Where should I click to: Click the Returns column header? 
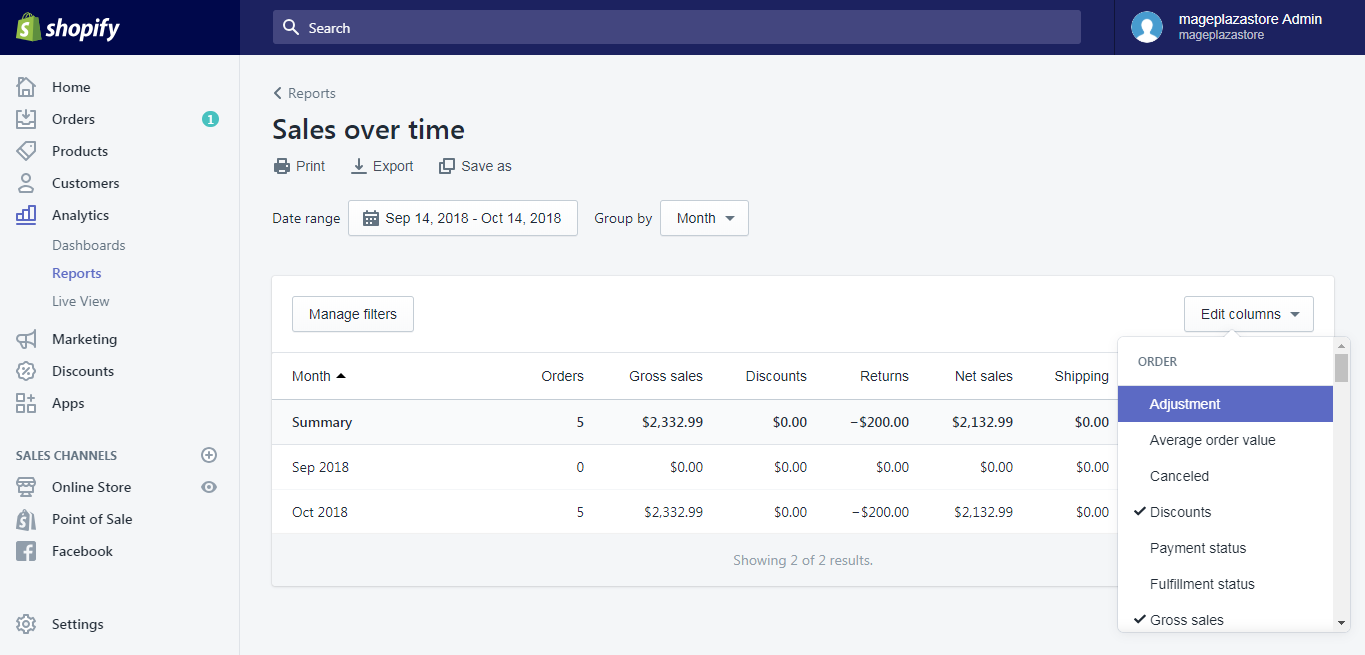click(x=884, y=376)
